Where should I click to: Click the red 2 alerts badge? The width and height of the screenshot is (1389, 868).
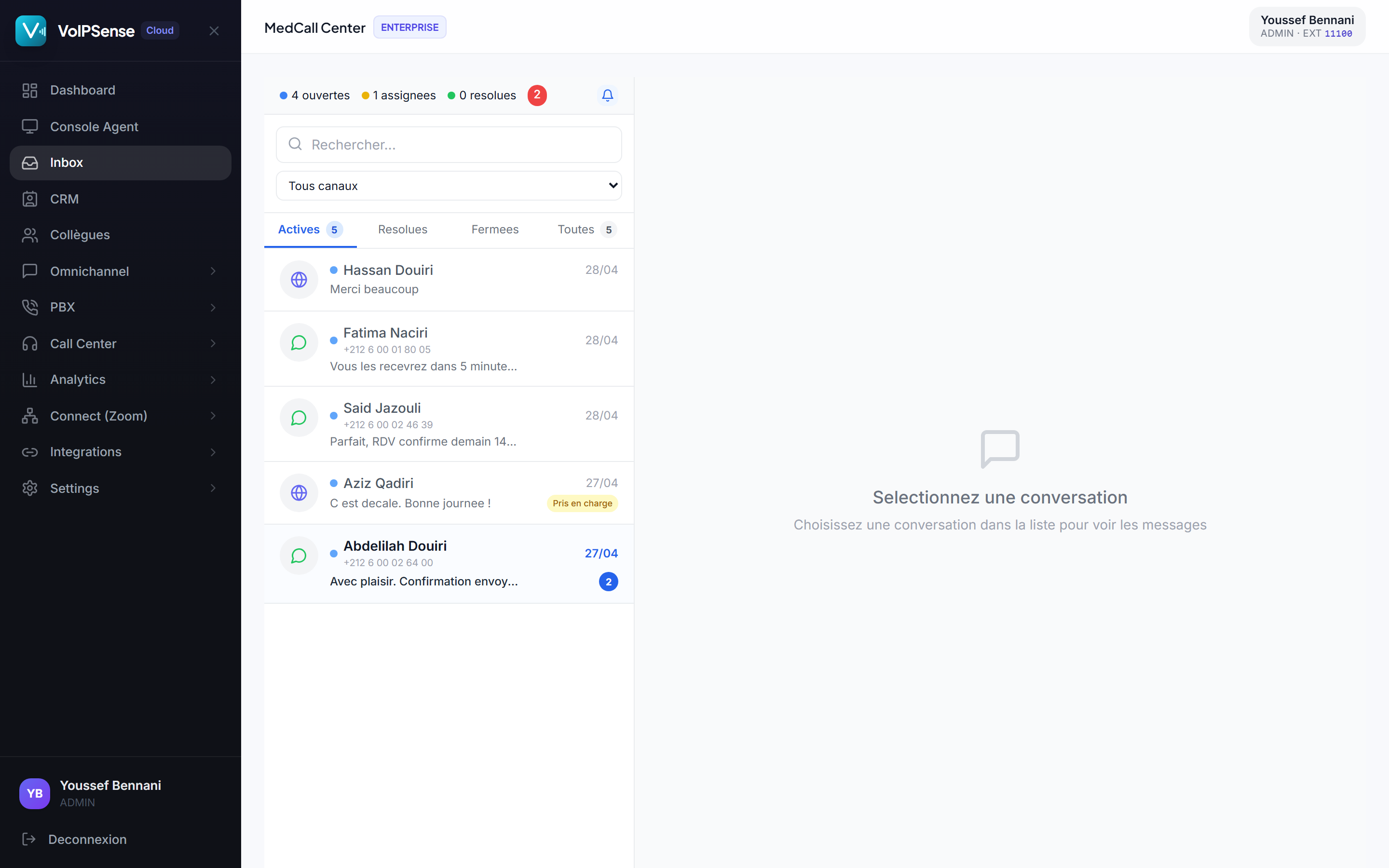tap(537, 95)
